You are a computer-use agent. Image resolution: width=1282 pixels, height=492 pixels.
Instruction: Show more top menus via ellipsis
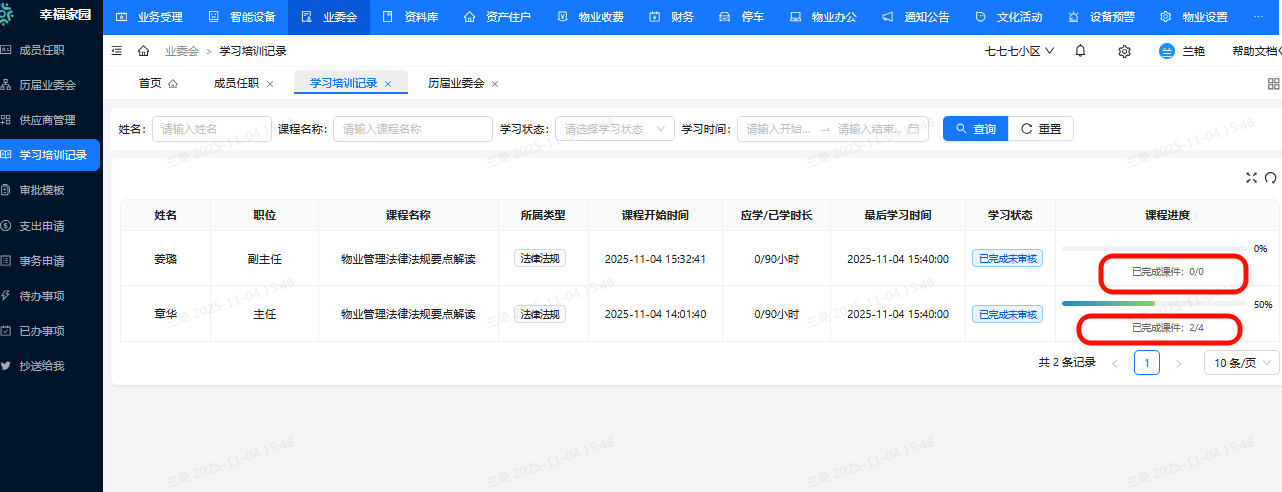pos(1259,17)
